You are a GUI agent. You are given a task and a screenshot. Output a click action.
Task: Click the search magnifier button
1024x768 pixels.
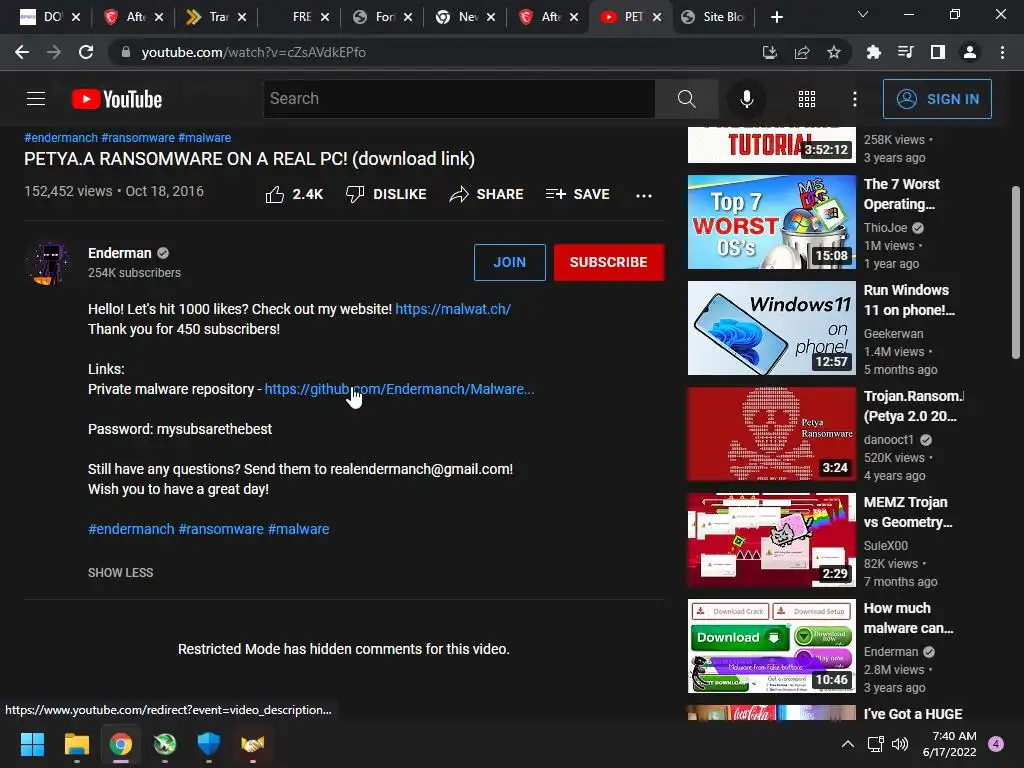[686, 99]
